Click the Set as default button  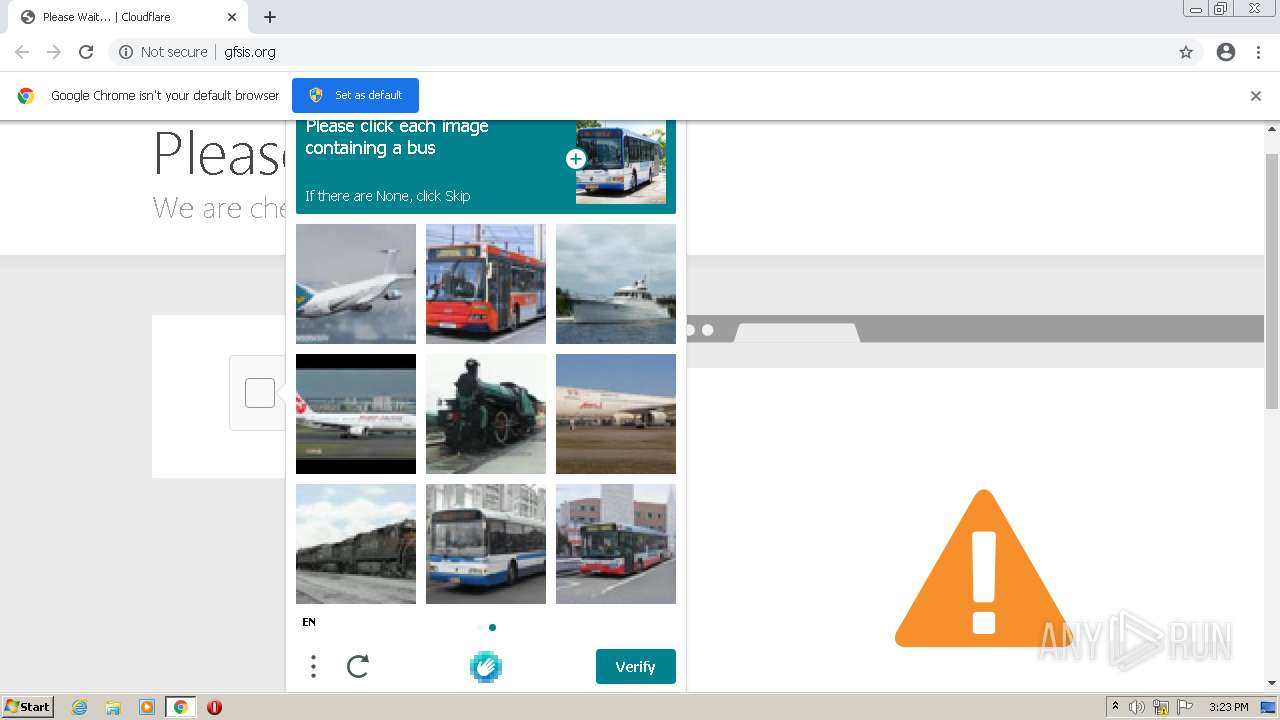(x=355, y=95)
